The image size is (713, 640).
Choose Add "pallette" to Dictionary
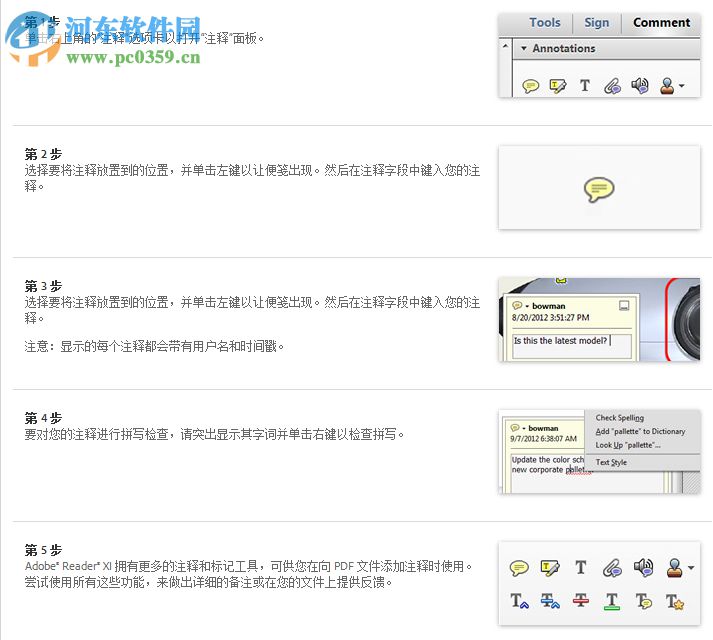tap(640, 431)
